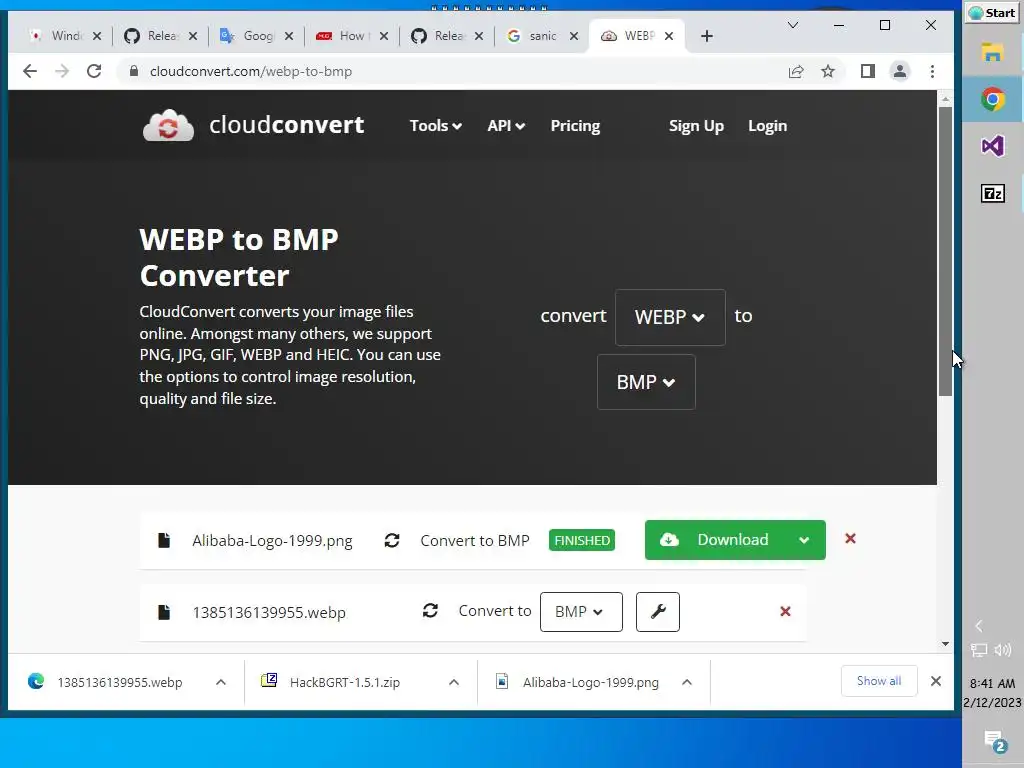1024x768 pixels.
Task: Open Chrome from the taskbar
Action: 993,99
